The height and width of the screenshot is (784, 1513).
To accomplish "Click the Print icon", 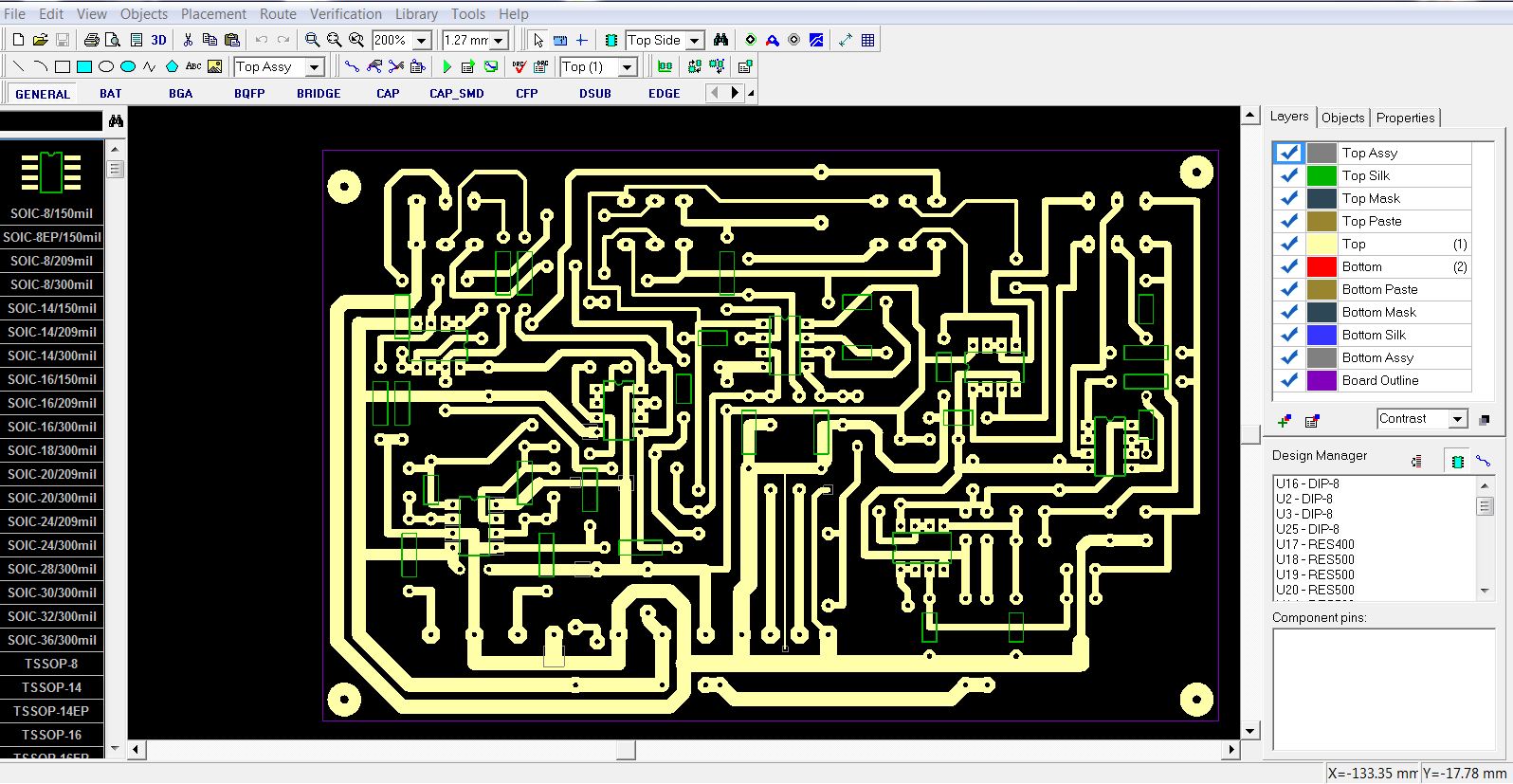I will click(91, 40).
